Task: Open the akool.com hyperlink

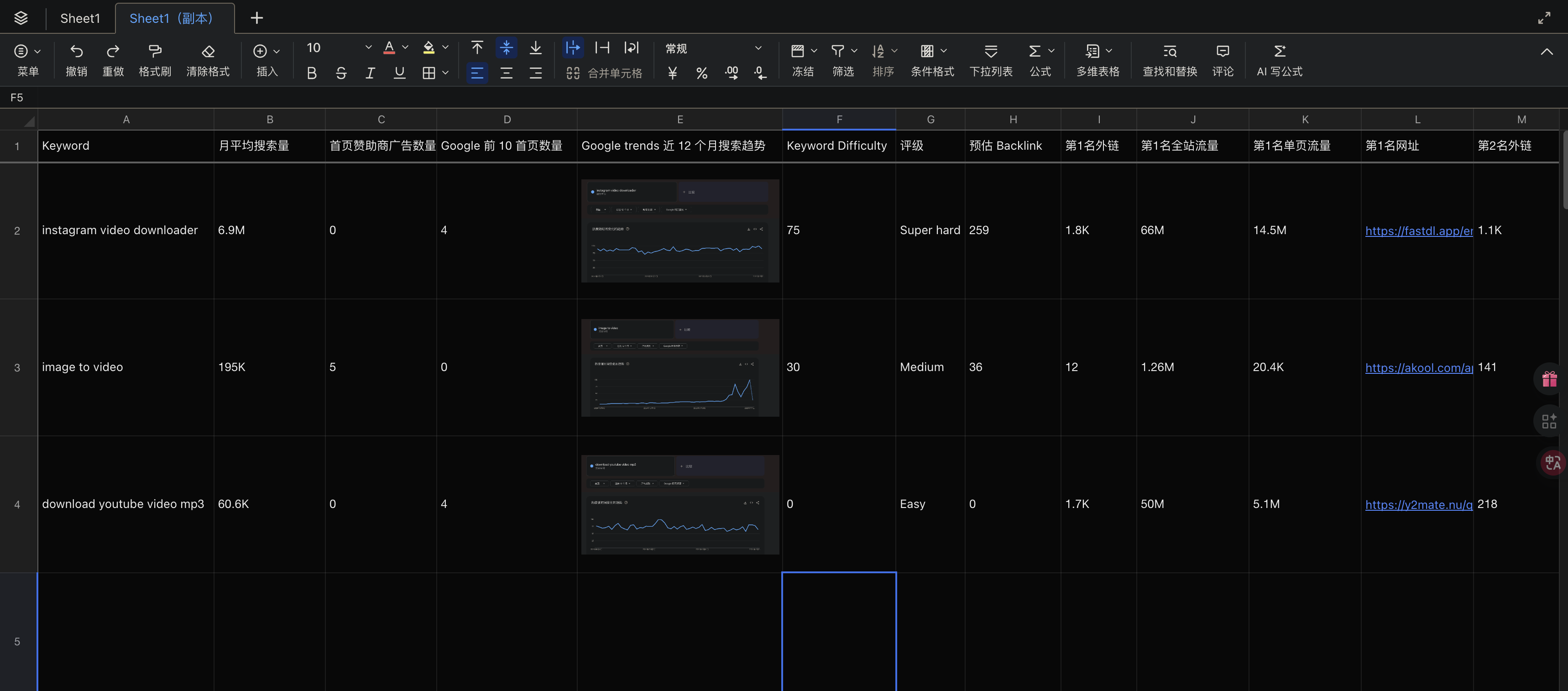Action: [x=1418, y=368]
